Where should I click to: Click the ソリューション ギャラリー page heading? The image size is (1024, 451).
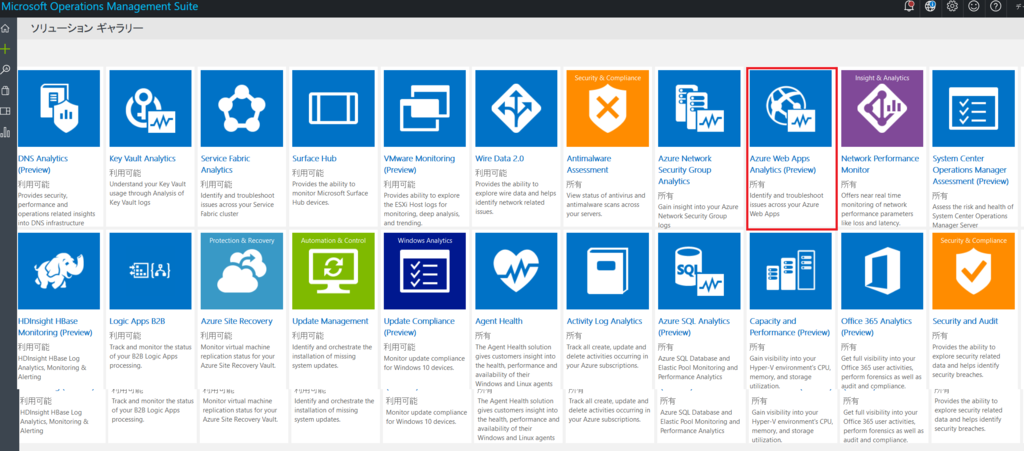tap(87, 28)
